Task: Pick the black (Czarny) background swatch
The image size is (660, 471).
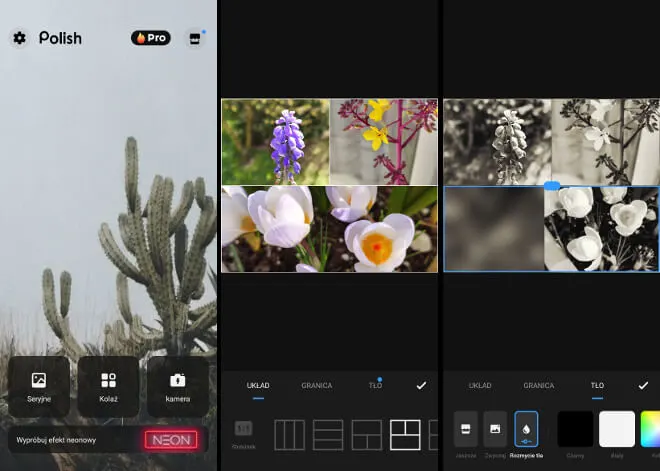Action: [575, 430]
